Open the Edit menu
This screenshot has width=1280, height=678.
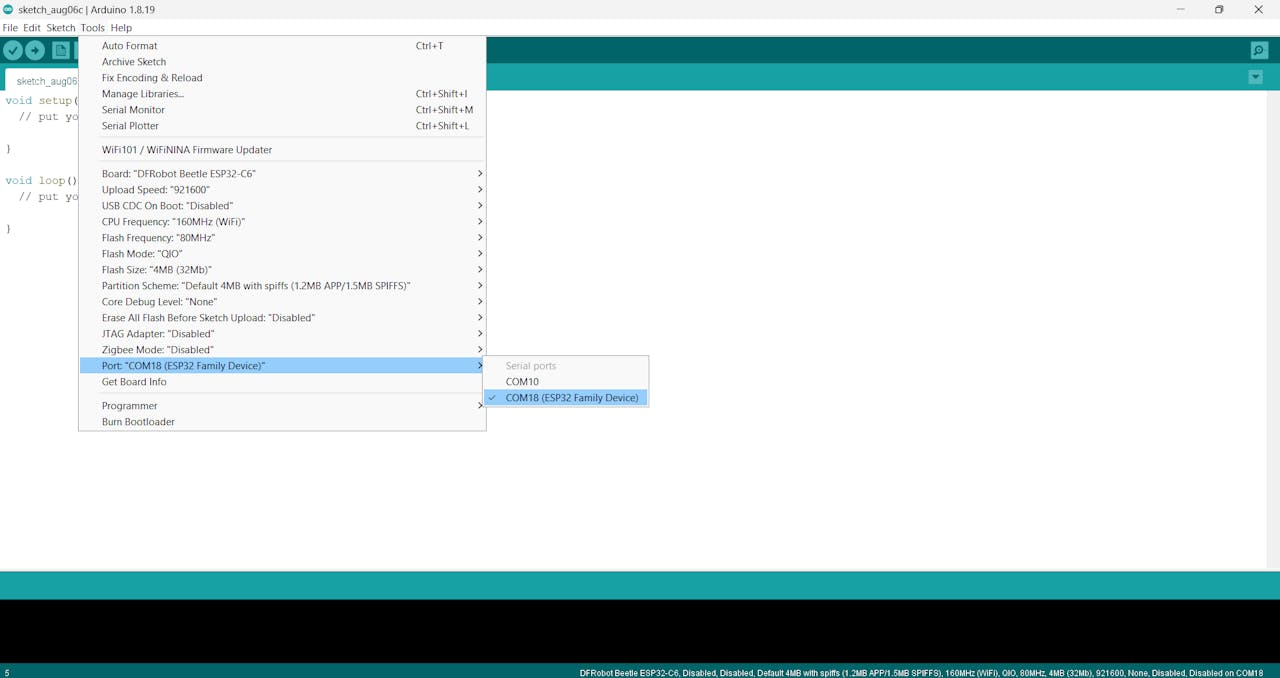[x=32, y=28]
